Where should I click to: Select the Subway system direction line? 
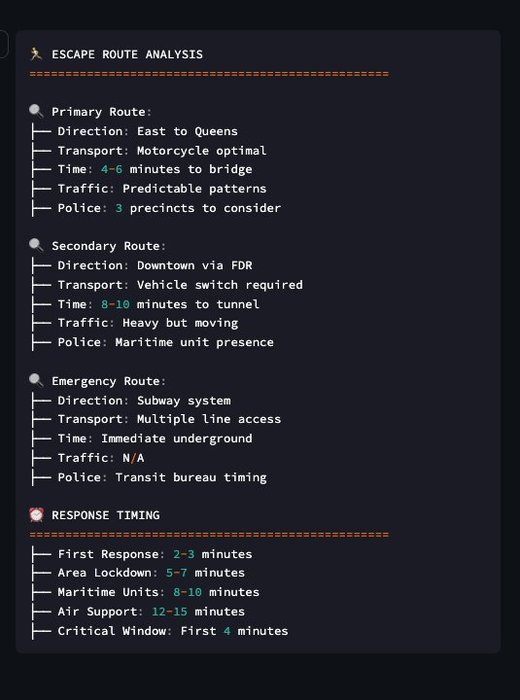tap(144, 400)
